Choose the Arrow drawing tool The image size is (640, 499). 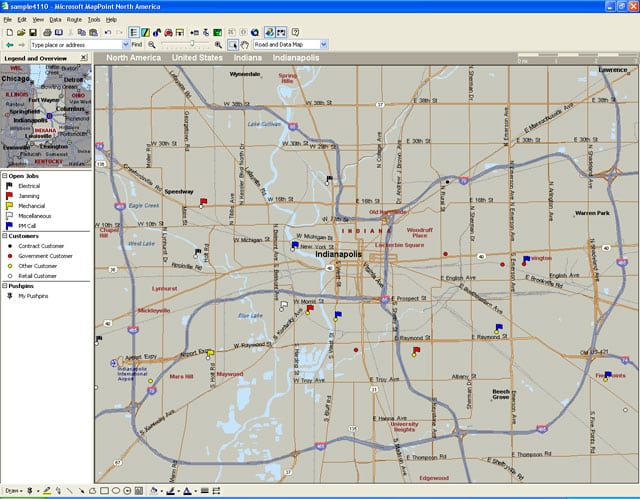click(x=81, y=490)
